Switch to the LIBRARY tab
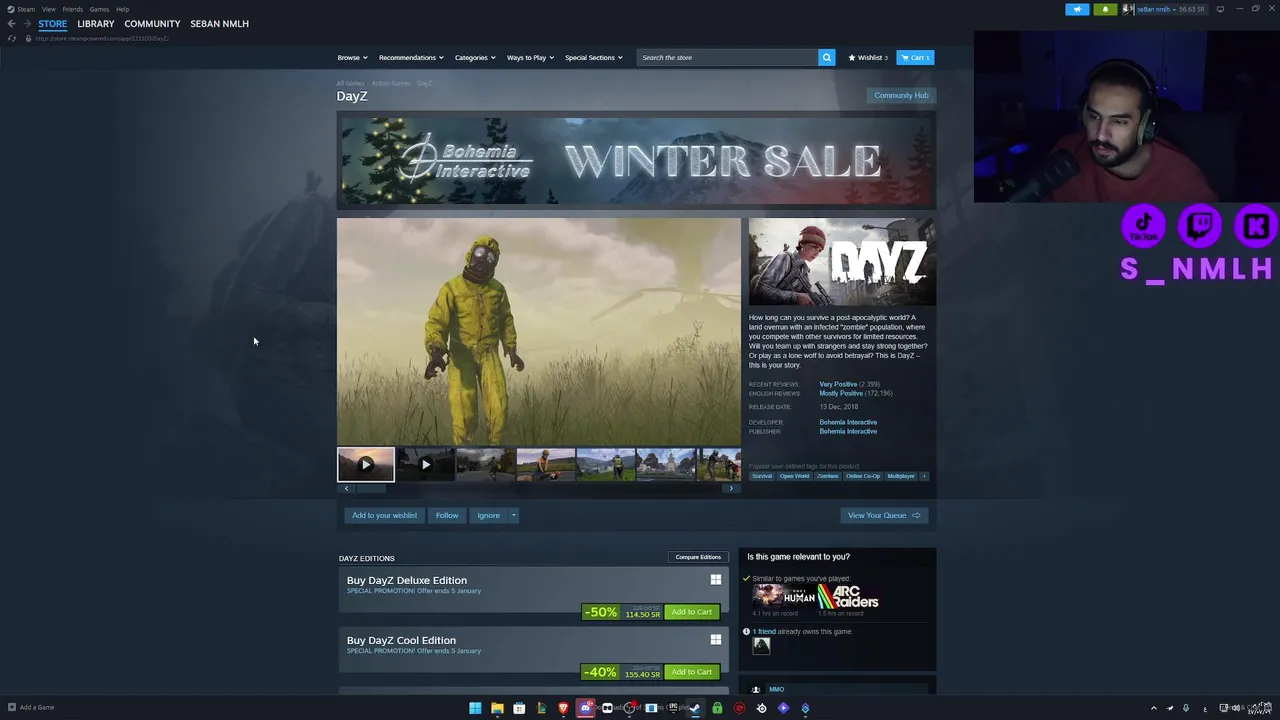This screenshot has height=720, width=1280. click(x=96, y=23)
